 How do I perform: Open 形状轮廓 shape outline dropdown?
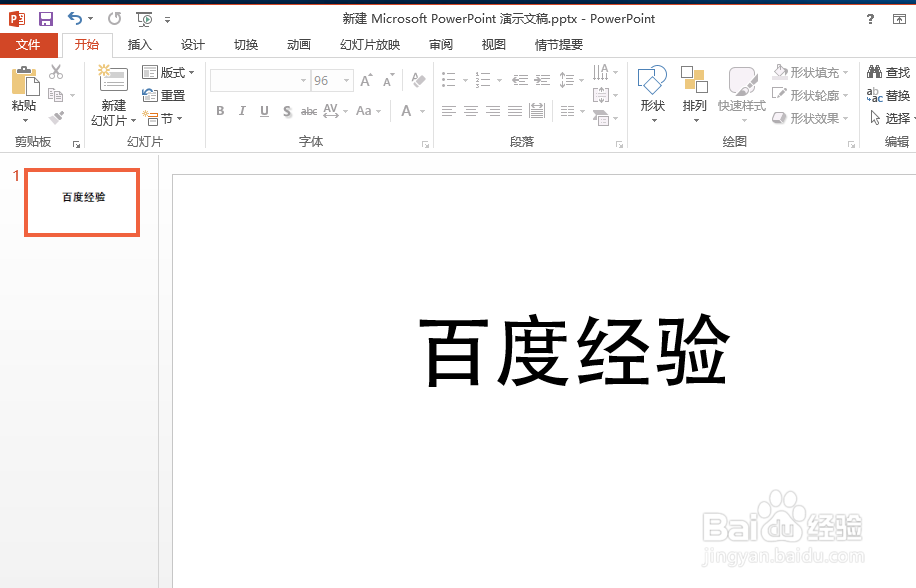pos(810,95)
